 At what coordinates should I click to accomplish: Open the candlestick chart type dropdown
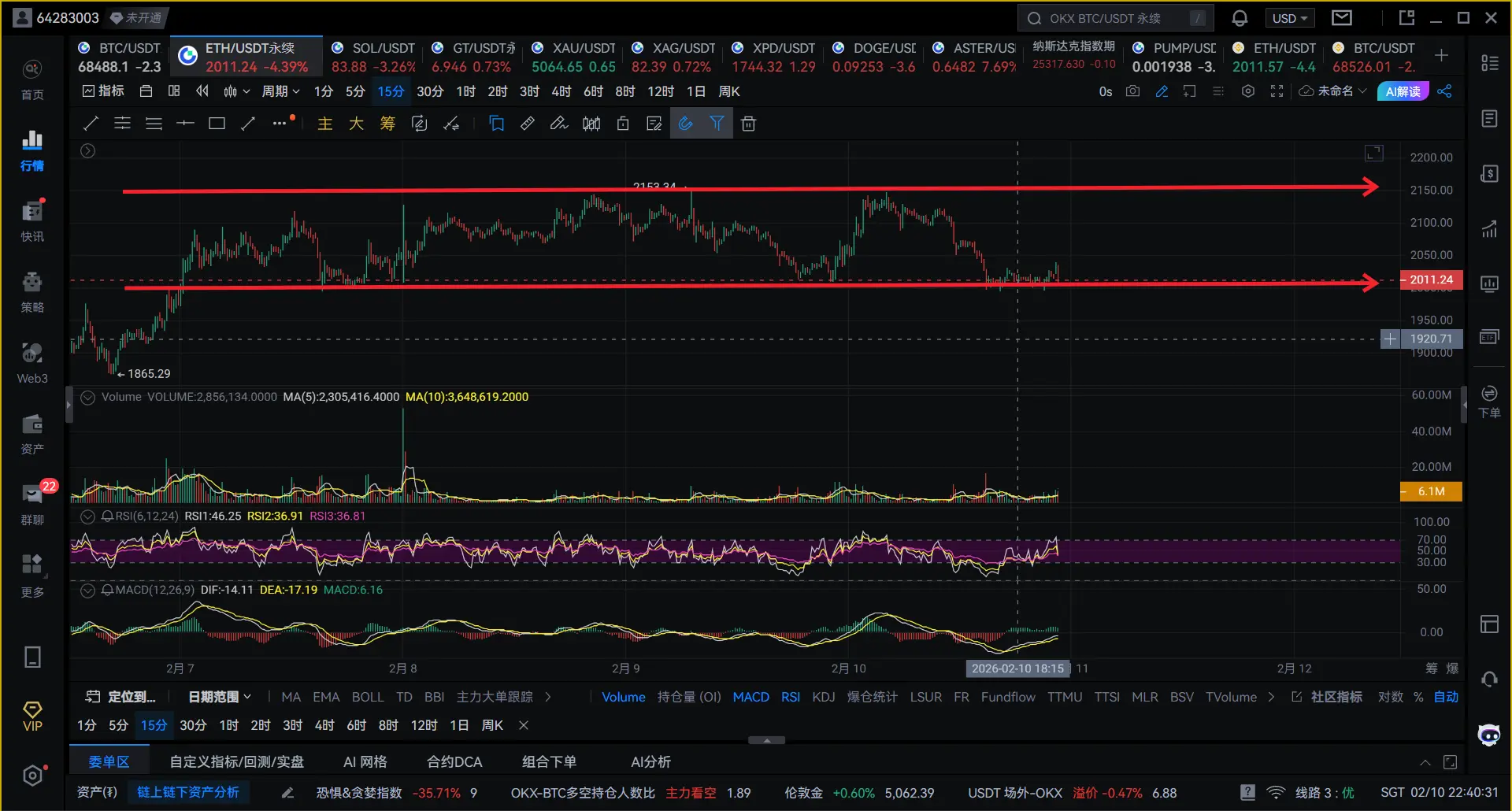(236, 91)
